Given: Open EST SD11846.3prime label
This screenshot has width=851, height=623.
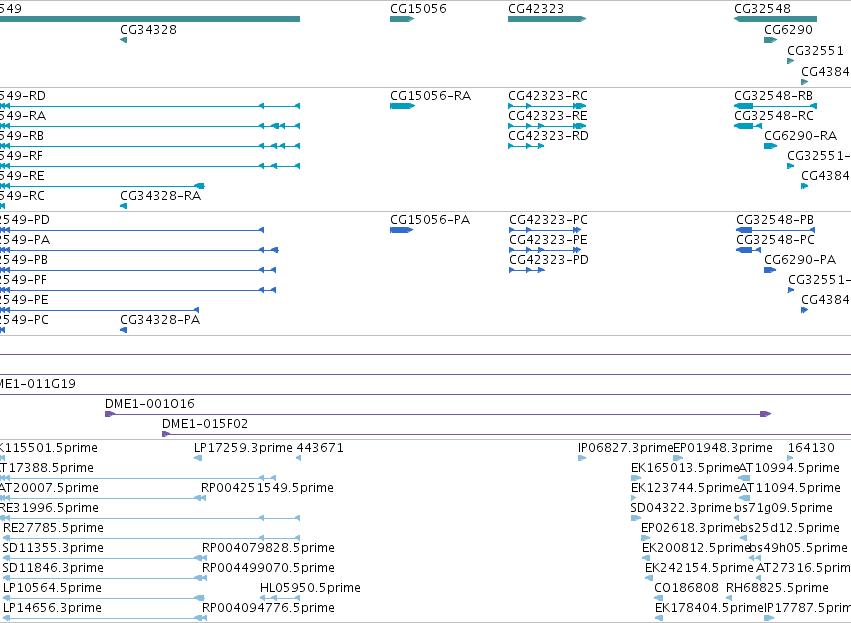Looking at the screenshot, I should pos(53,568).
